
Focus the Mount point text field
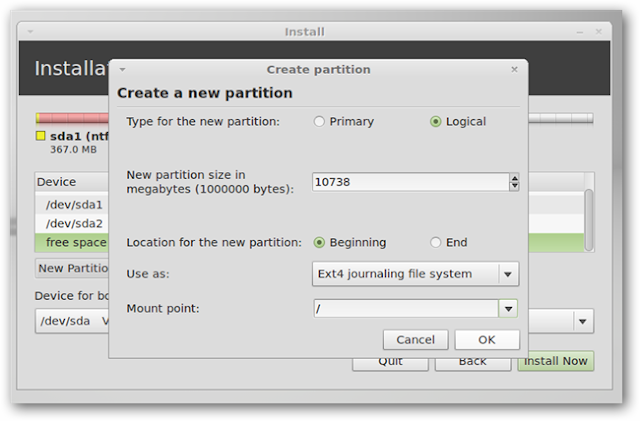point(404,309)
